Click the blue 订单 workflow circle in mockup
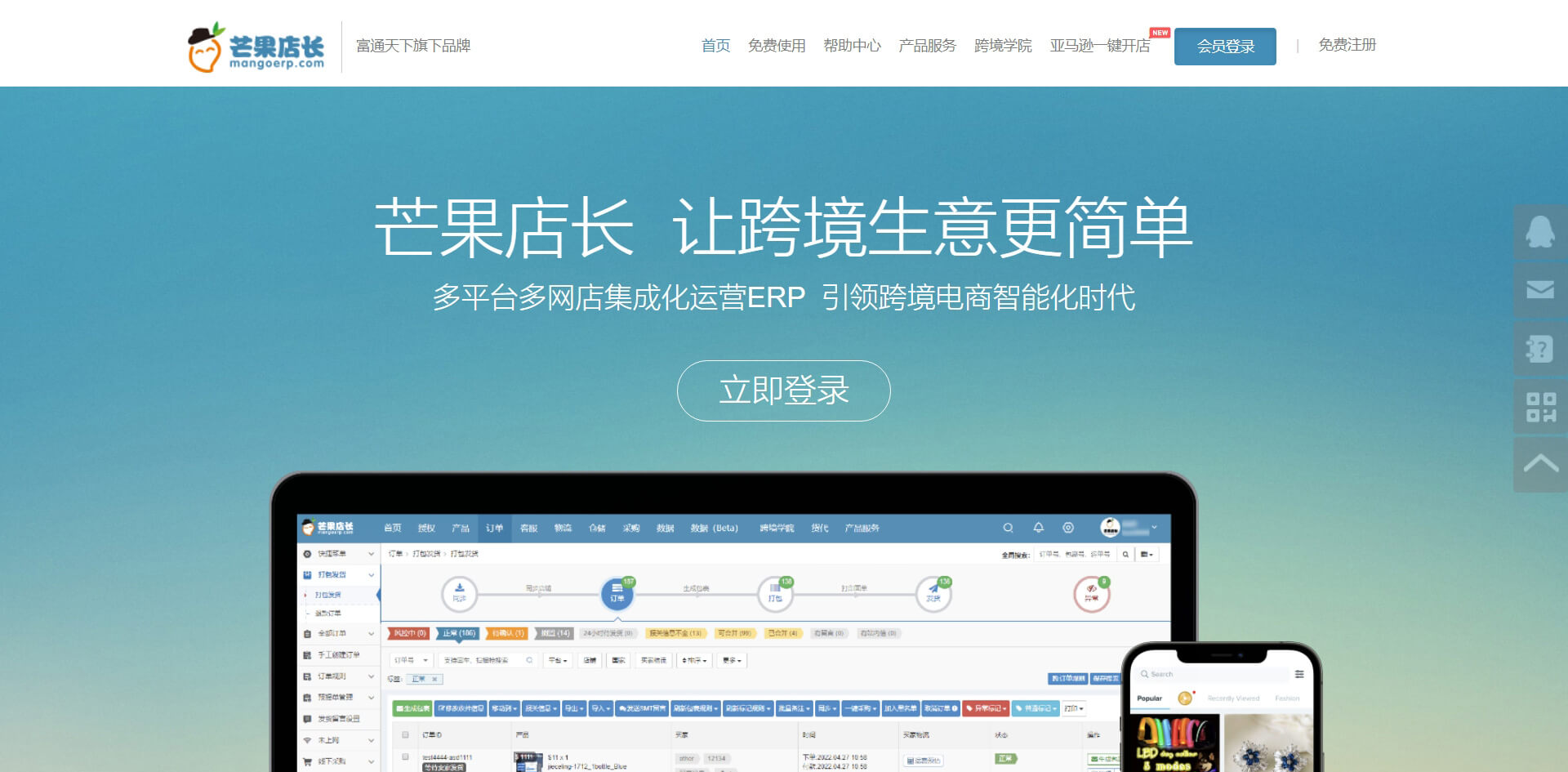The width and height of the screenshot is (1568, 772). tap(617, 593)
